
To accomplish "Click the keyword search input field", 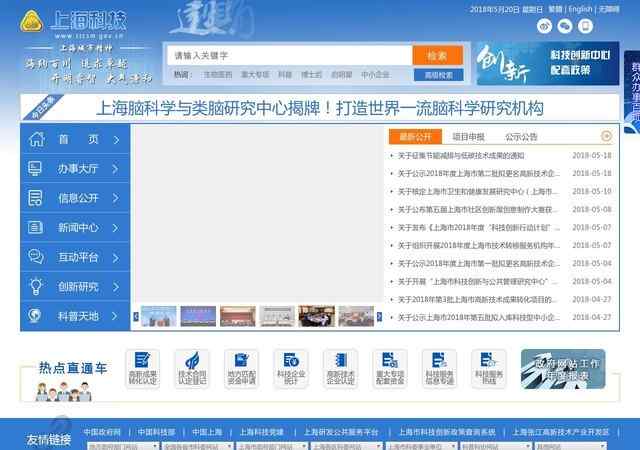I will point(289,56).
